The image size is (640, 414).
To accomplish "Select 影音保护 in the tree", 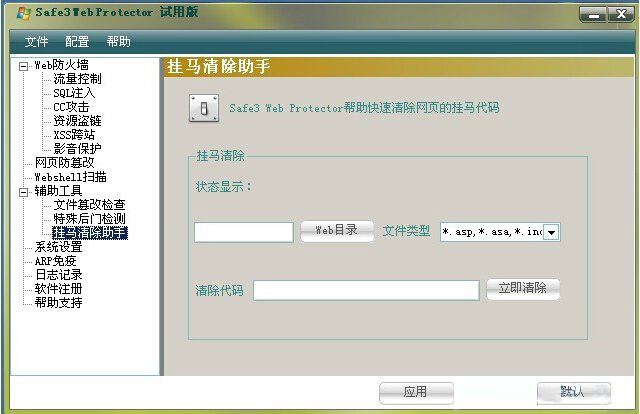I will pos(77,148).
